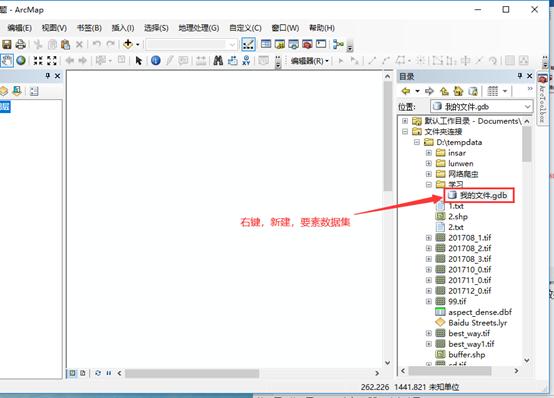Click the Find binoculars icon
The width and height of the screenshot is (554, 398).
coord(218,60)
